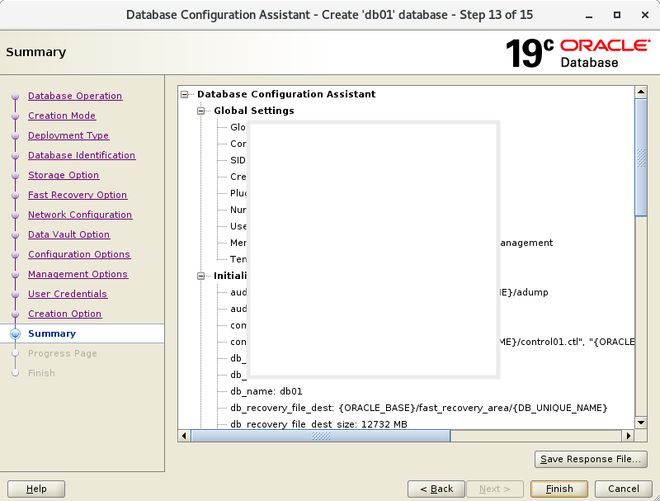The image size is (660, 501).
Task: Open the Storage Option step
Action: coord(64,175)
